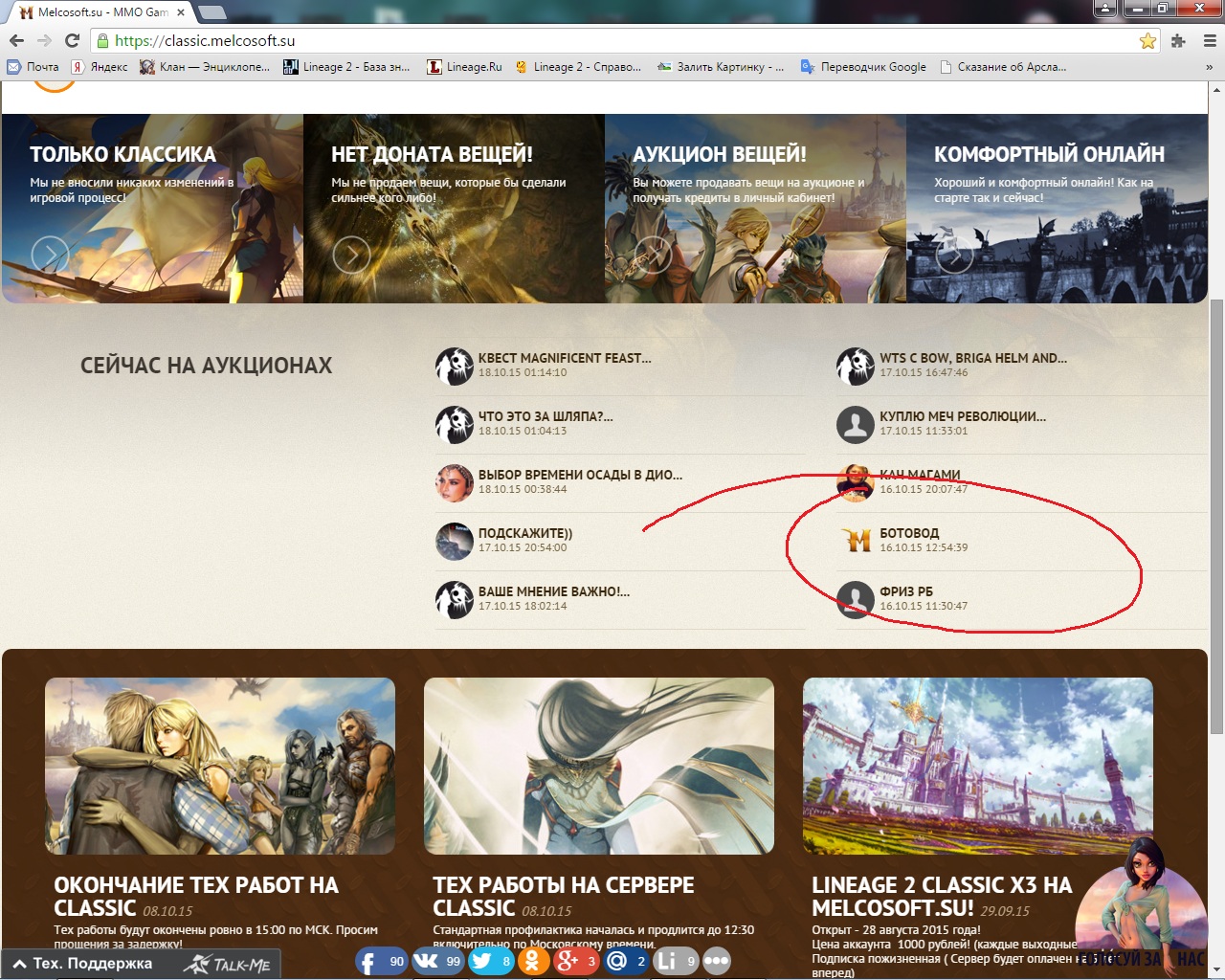Click the Talk-Me chat logo
The image size is (1225, 980).
click(228, 965)
